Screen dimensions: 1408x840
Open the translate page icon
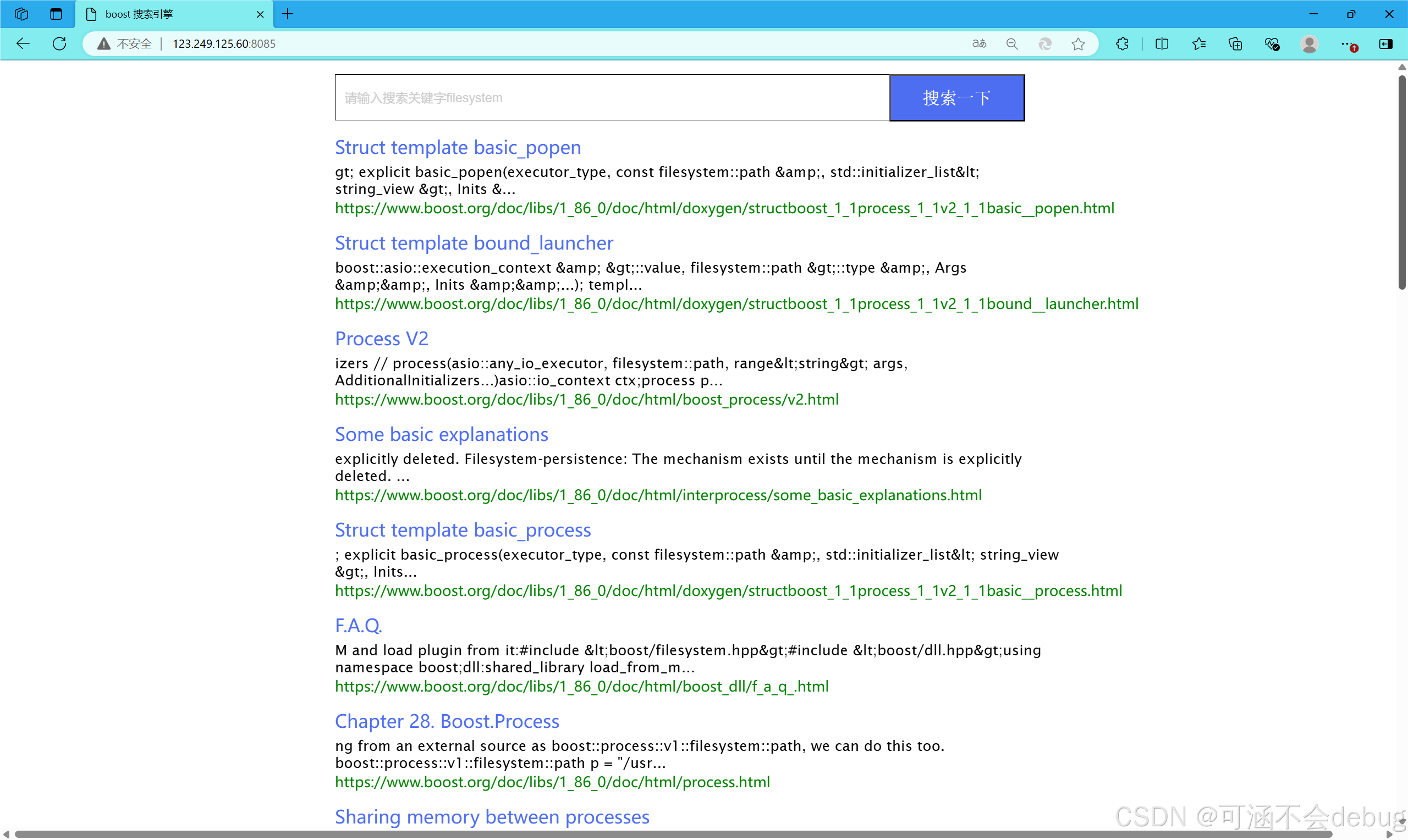pos(979,43)
